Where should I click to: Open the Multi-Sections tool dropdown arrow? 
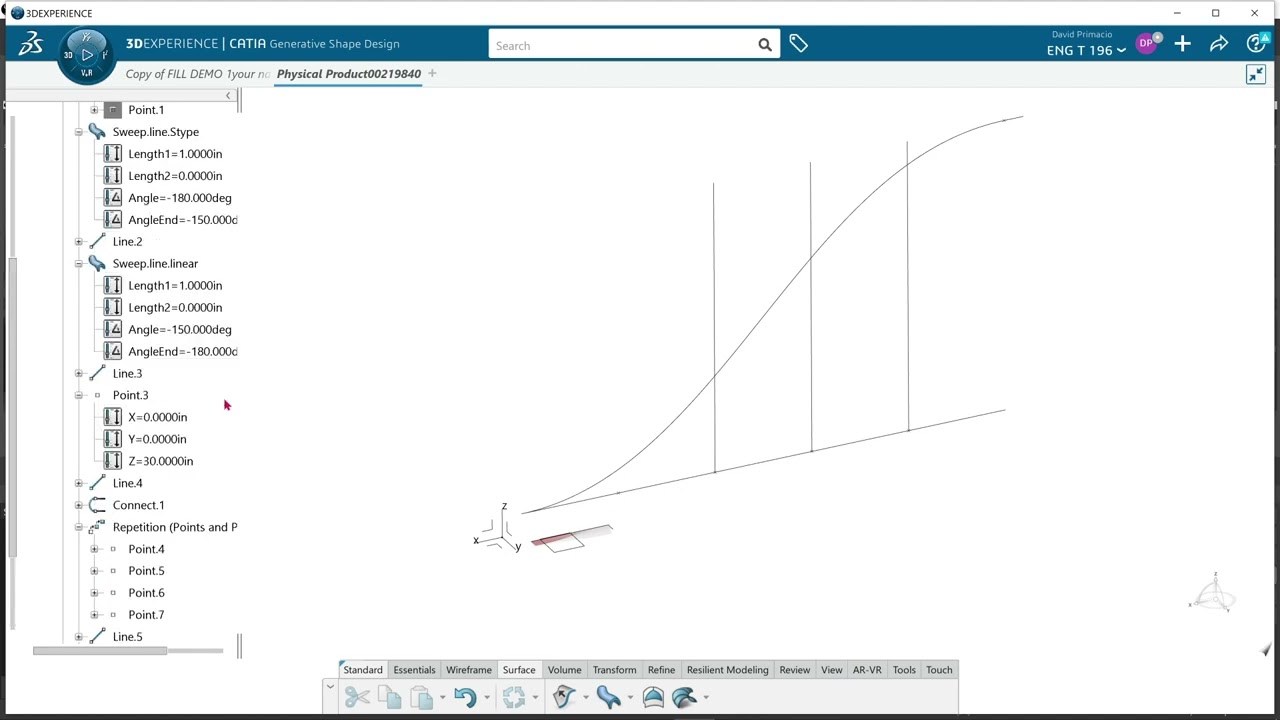pyautogui.click(x=705, y=698)
